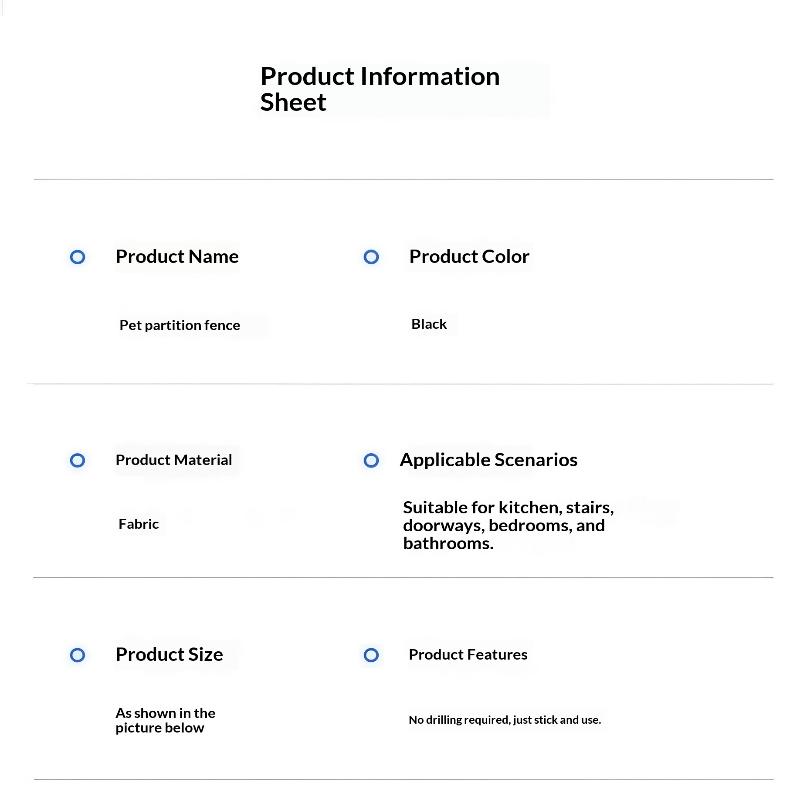Click the Product Material heading
800x800 pixels.
pyautogui.click(x=173, y=460)
